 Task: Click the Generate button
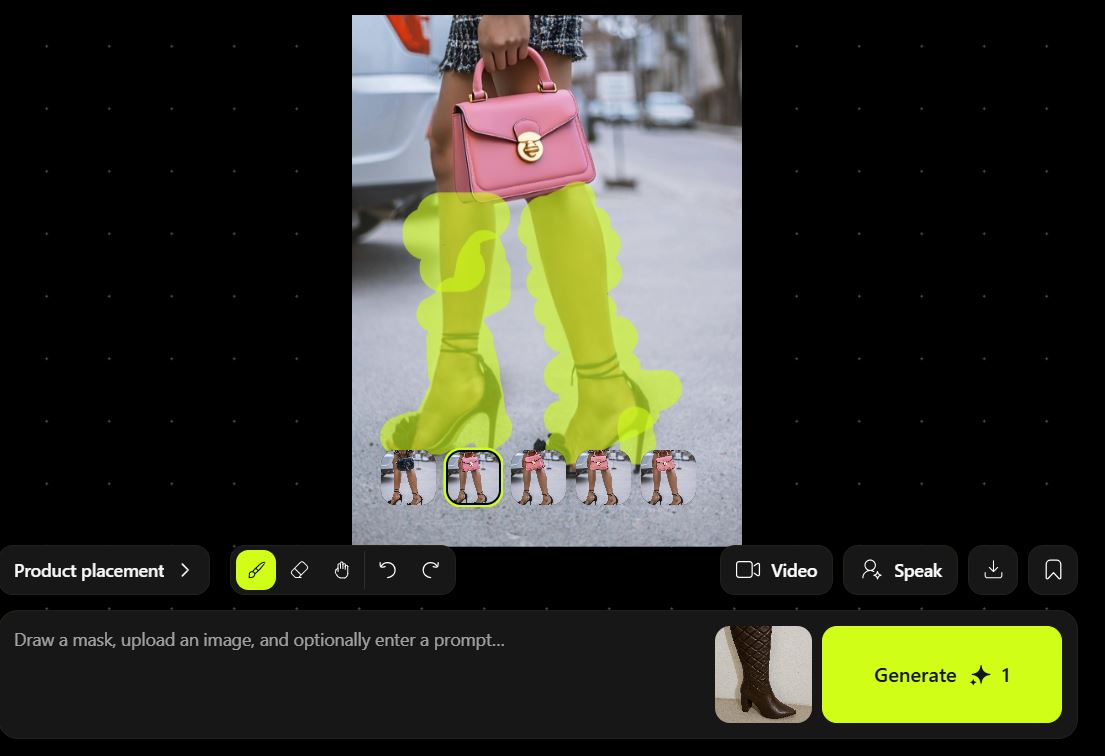942,674
